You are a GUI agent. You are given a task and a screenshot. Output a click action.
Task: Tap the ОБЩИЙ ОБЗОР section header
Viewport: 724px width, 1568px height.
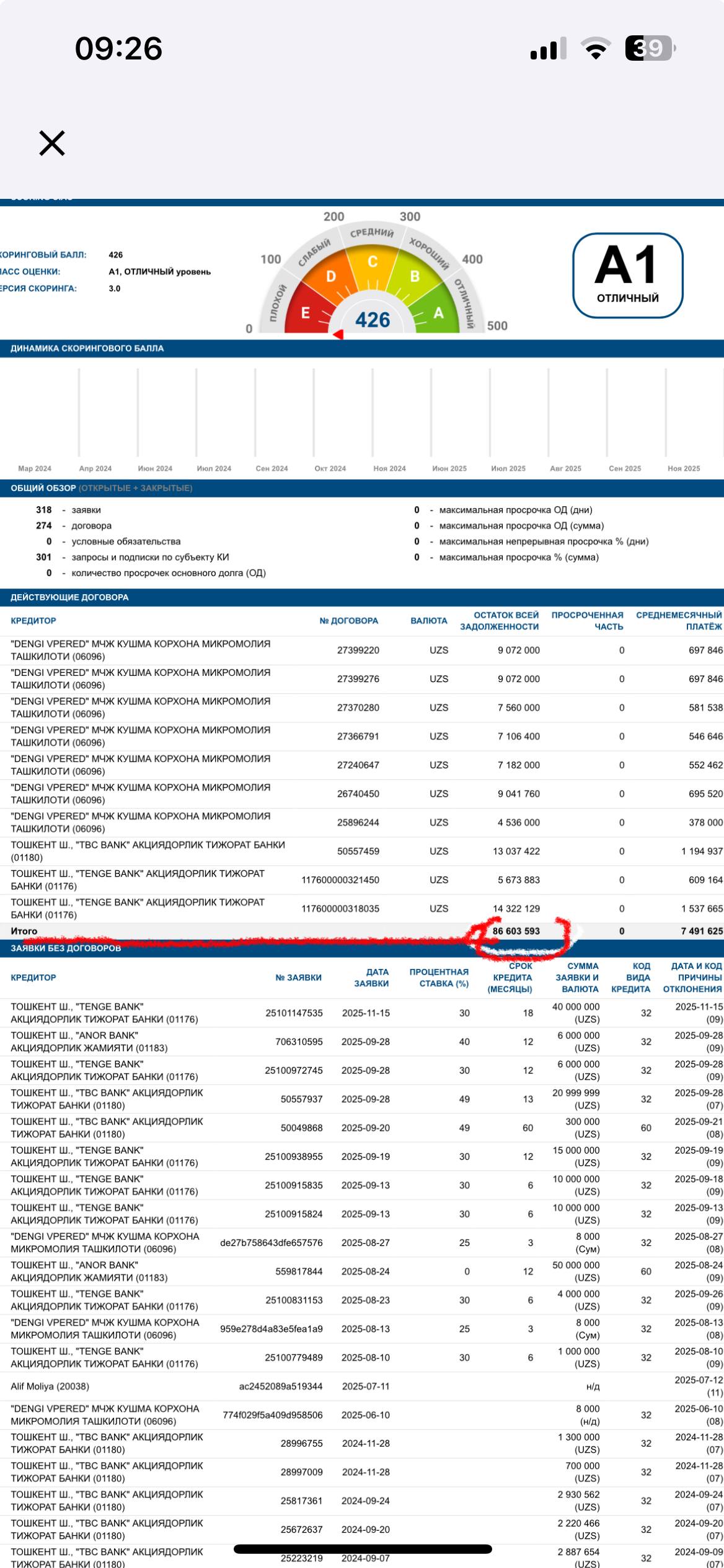click(43, 488)
